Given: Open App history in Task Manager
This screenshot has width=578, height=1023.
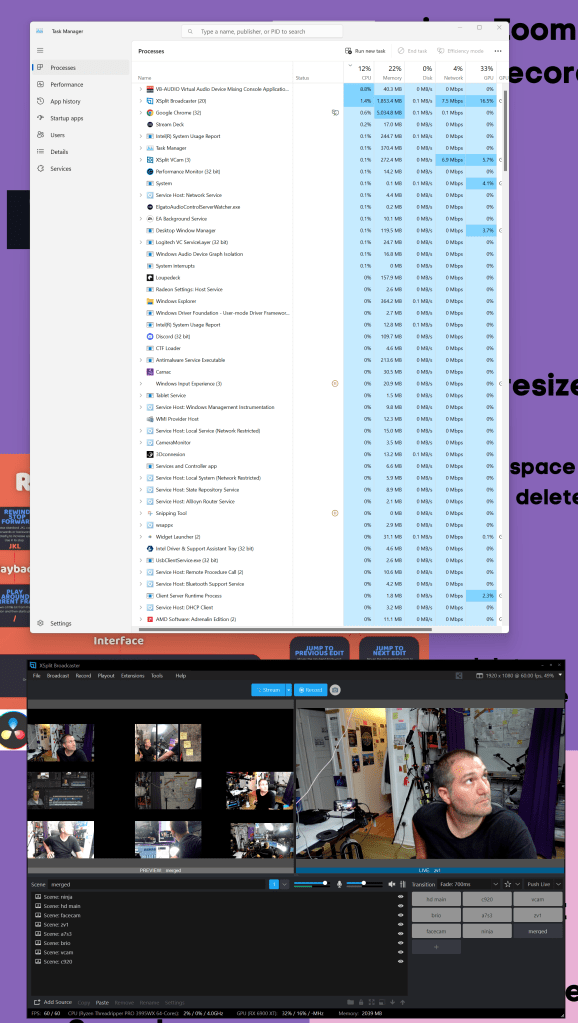Looking at the screenshot, I should [80, 101].
